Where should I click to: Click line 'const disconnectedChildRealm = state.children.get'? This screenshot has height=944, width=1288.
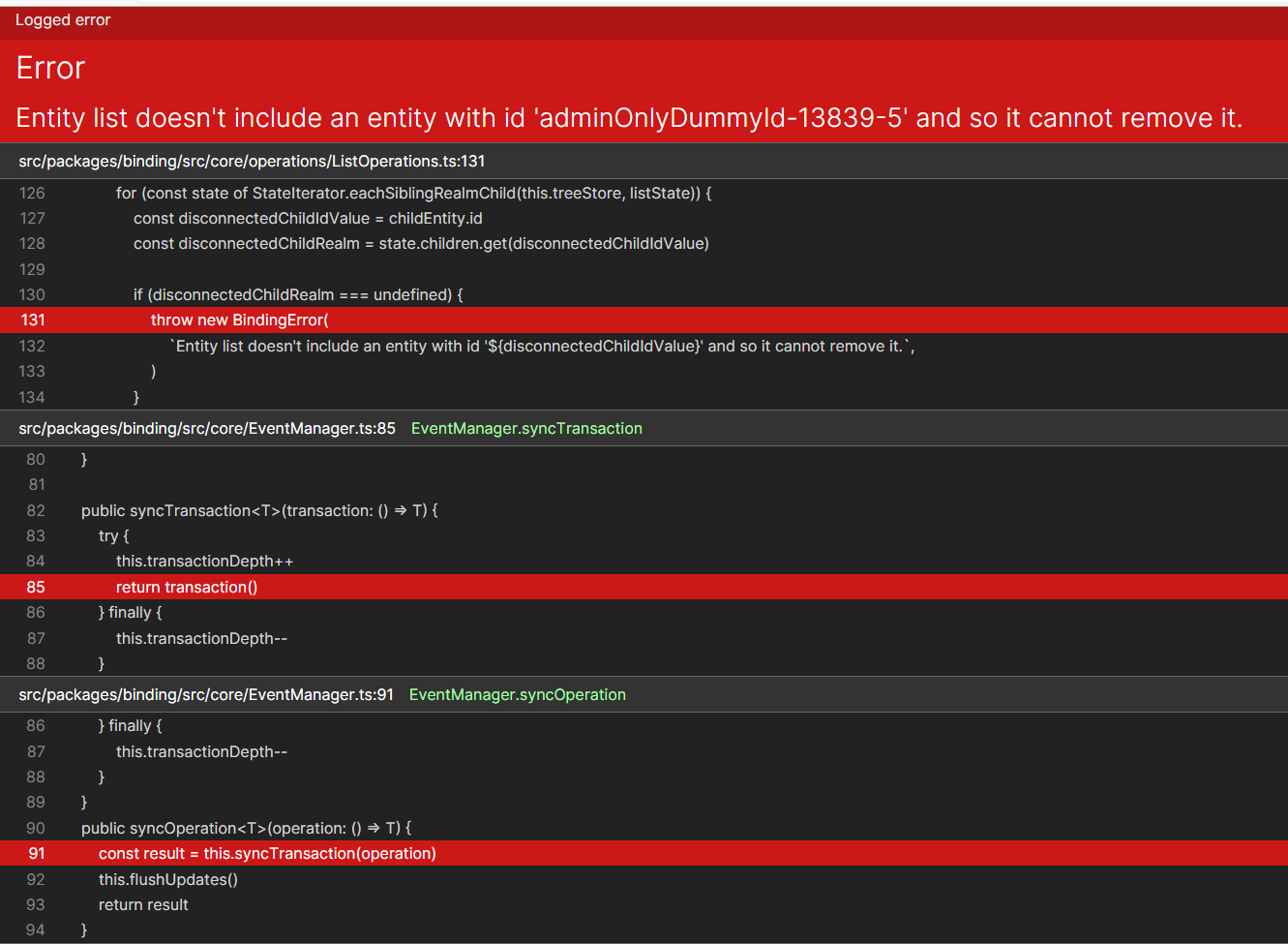click(421, 243)
